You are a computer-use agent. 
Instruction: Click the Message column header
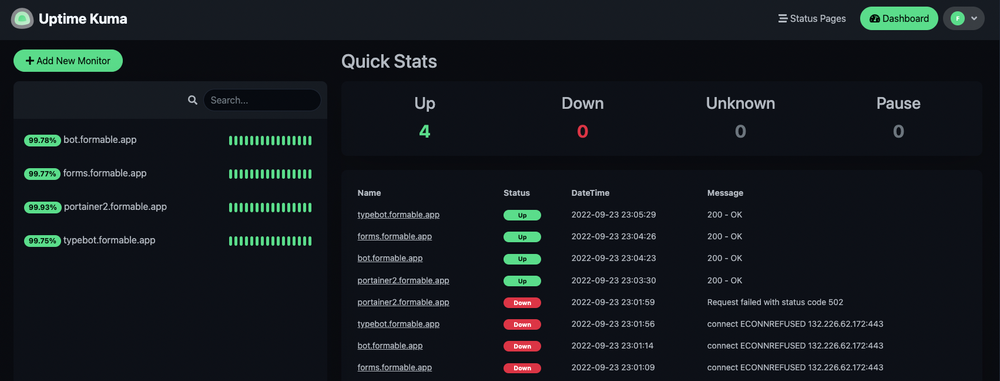tap(725, 193)
